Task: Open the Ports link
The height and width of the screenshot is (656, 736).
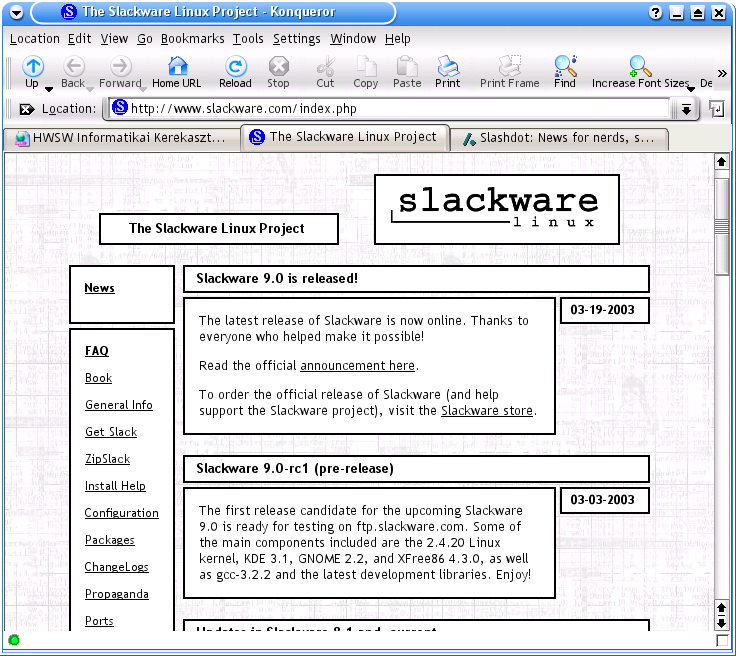Action: [100, 621]
